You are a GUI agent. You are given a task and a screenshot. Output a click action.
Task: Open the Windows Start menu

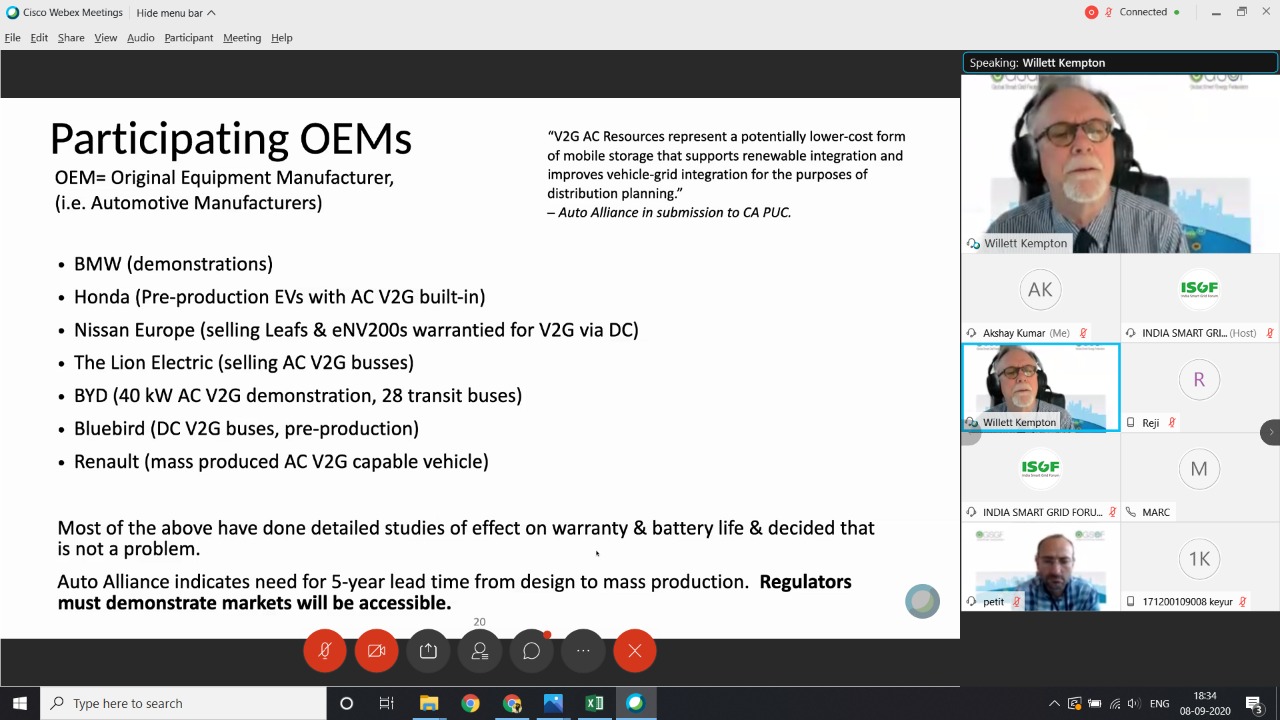coord(20,703)
